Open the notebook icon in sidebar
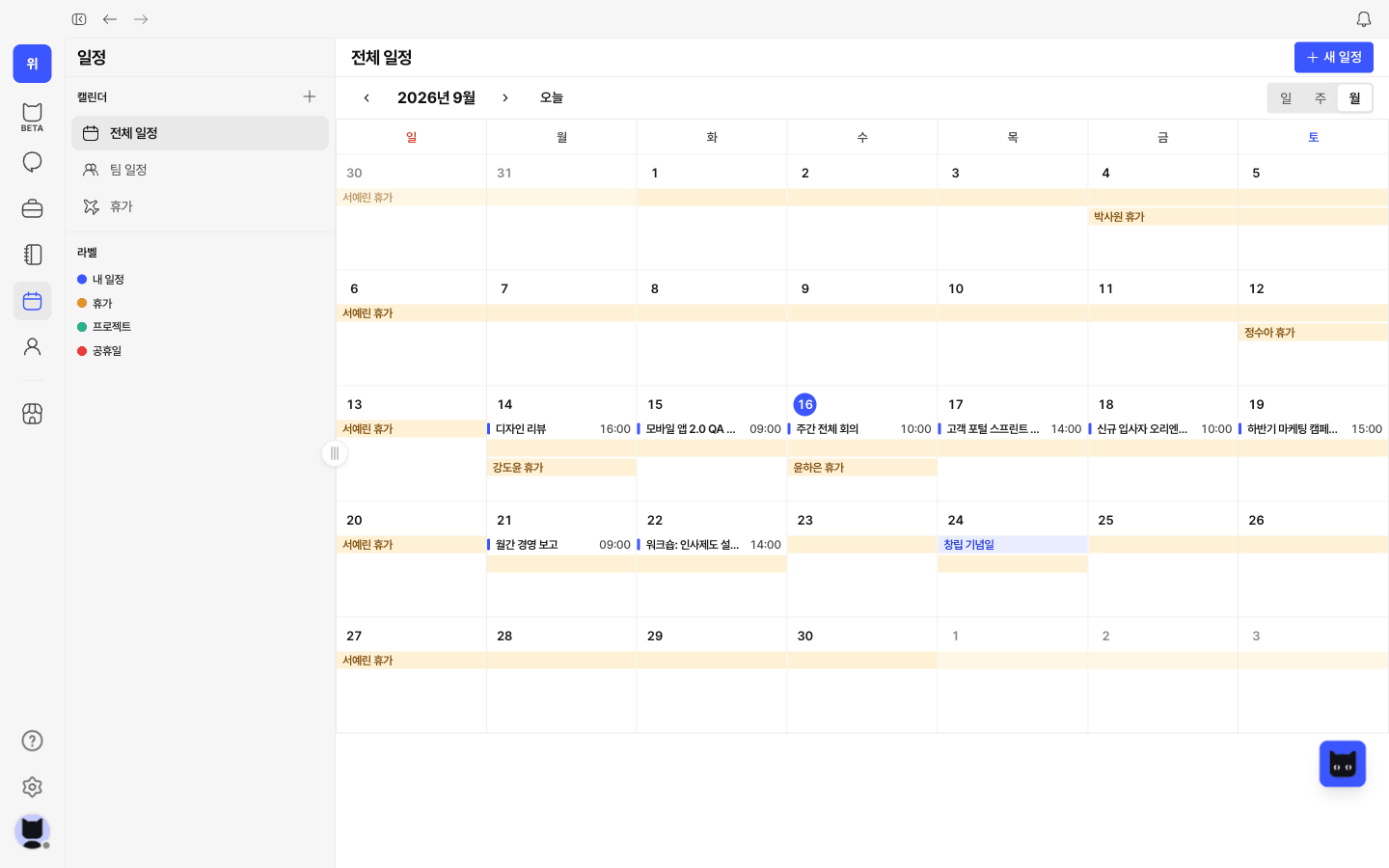 coord(32,255)
